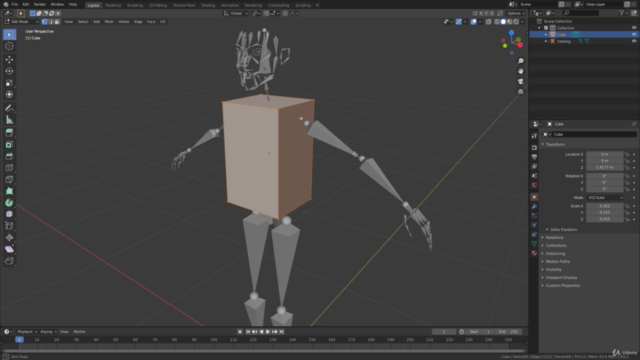Switch perspective/orthographic grid icon
Viewport: 640px width, 360px height.
521,91
